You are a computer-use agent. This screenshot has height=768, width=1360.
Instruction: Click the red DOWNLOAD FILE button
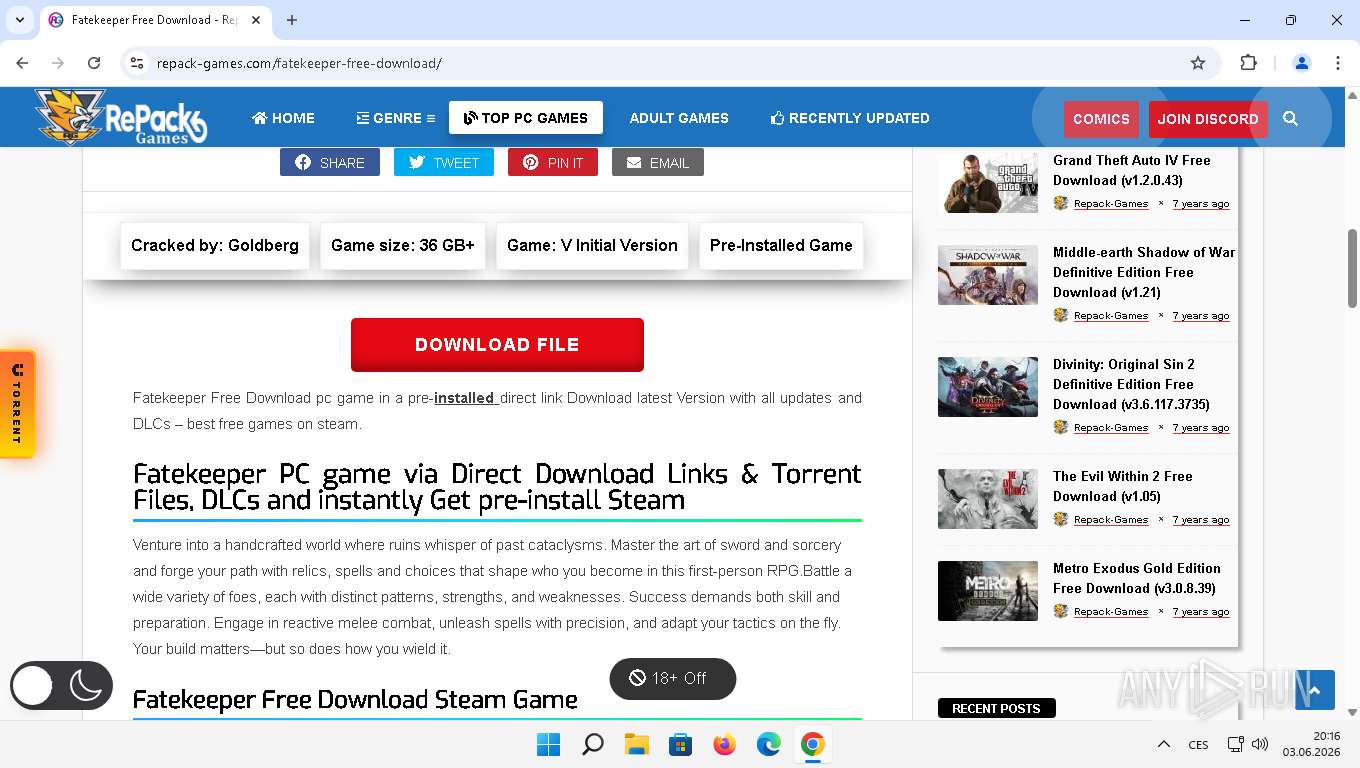[x=497, y=345]
